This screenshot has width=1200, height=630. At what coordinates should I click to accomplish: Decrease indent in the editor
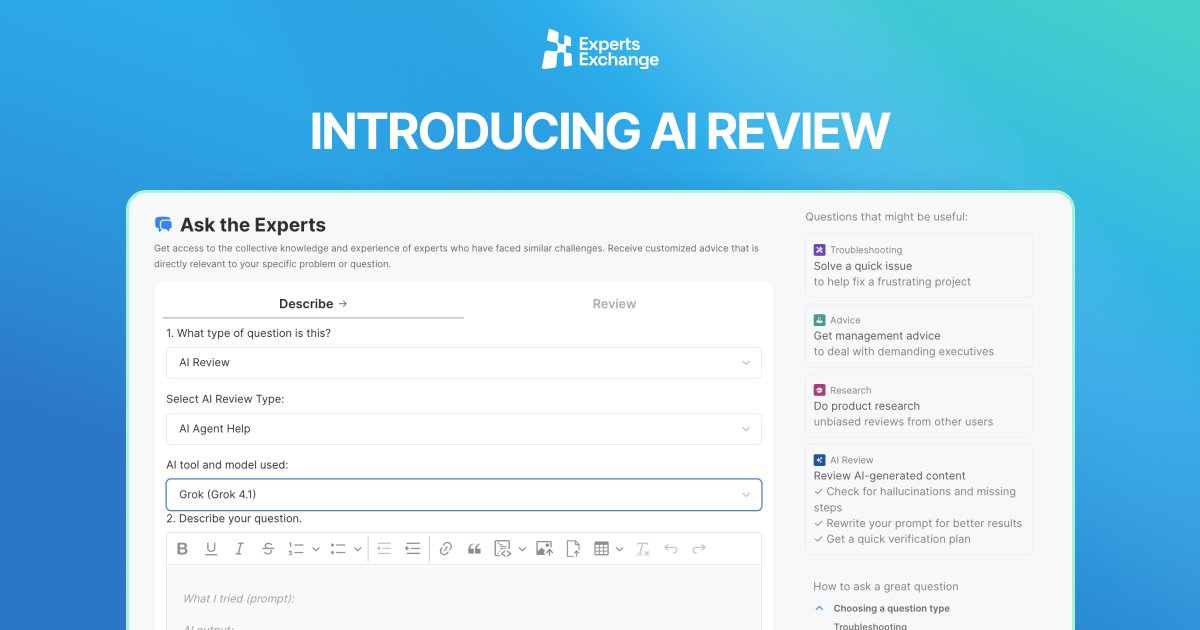[x=384, y=548]
